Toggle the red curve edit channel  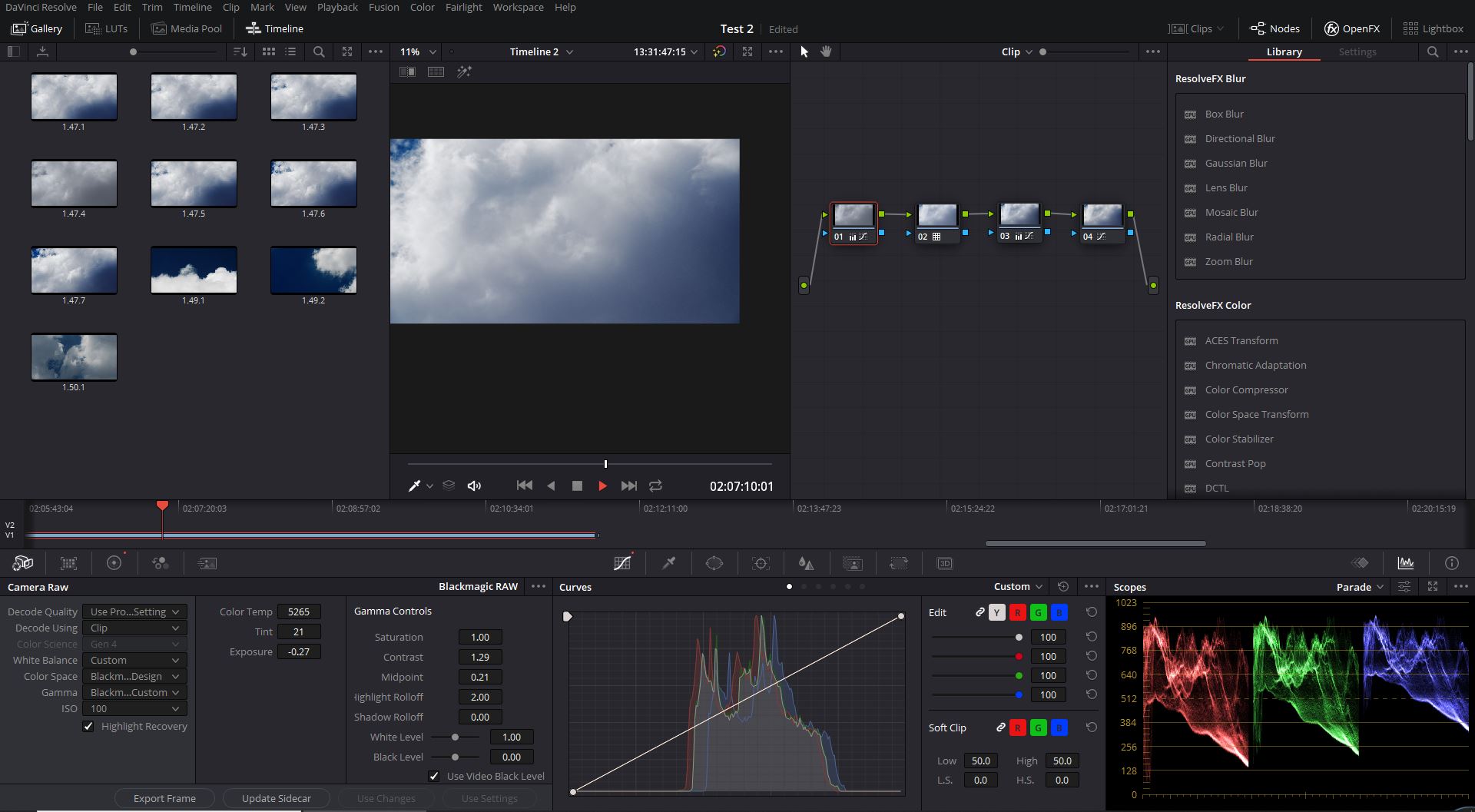[1017, 612]
